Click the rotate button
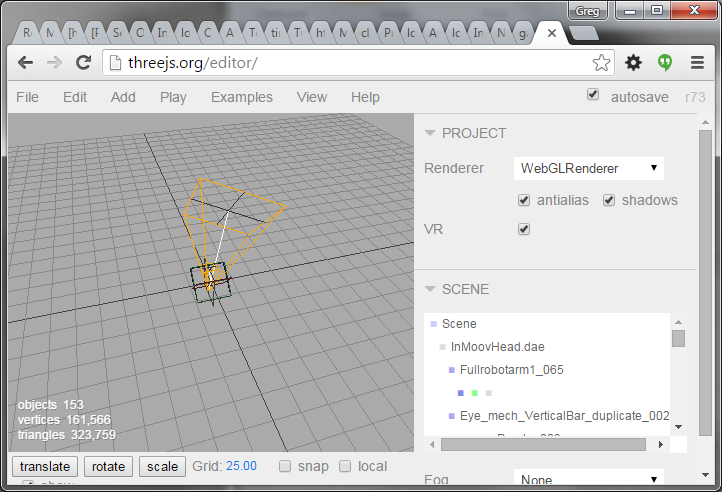Viewport: 722px width, 492px height. pyautogui.click(x=108, y=466)
